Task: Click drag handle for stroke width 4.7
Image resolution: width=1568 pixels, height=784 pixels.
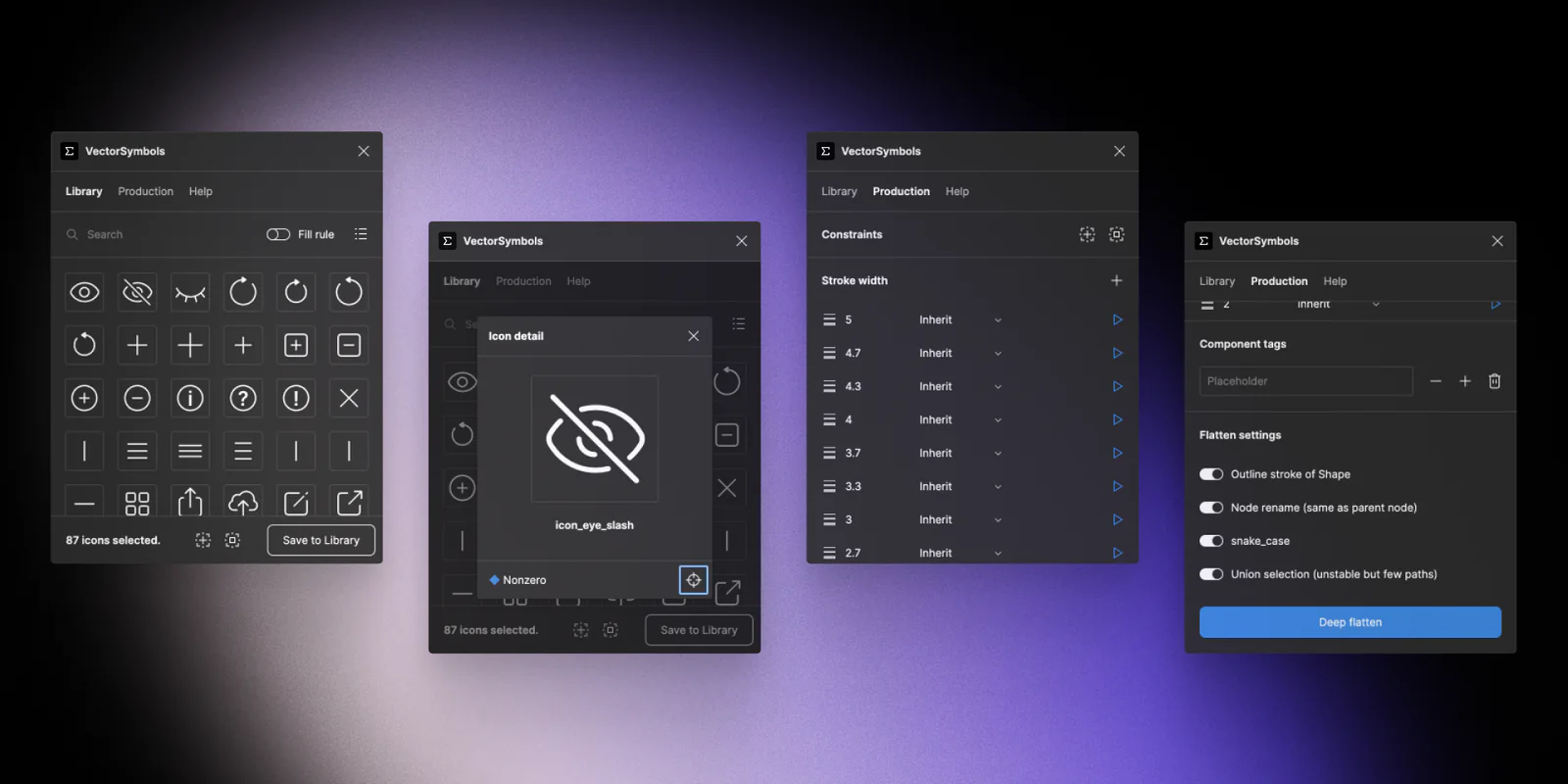Action: (829, 353)
